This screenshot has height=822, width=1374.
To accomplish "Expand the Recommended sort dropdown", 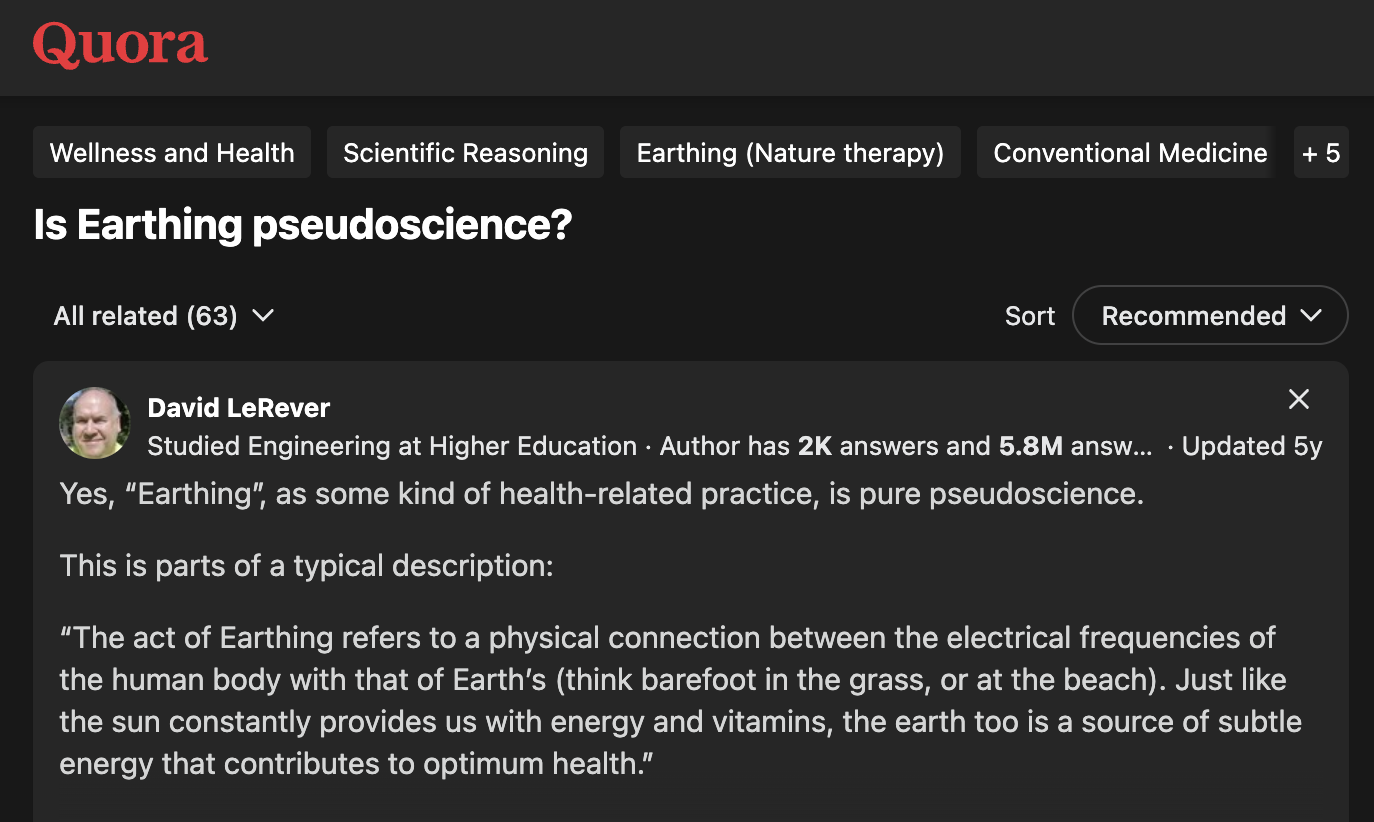I will click(x=1210, y=316).
